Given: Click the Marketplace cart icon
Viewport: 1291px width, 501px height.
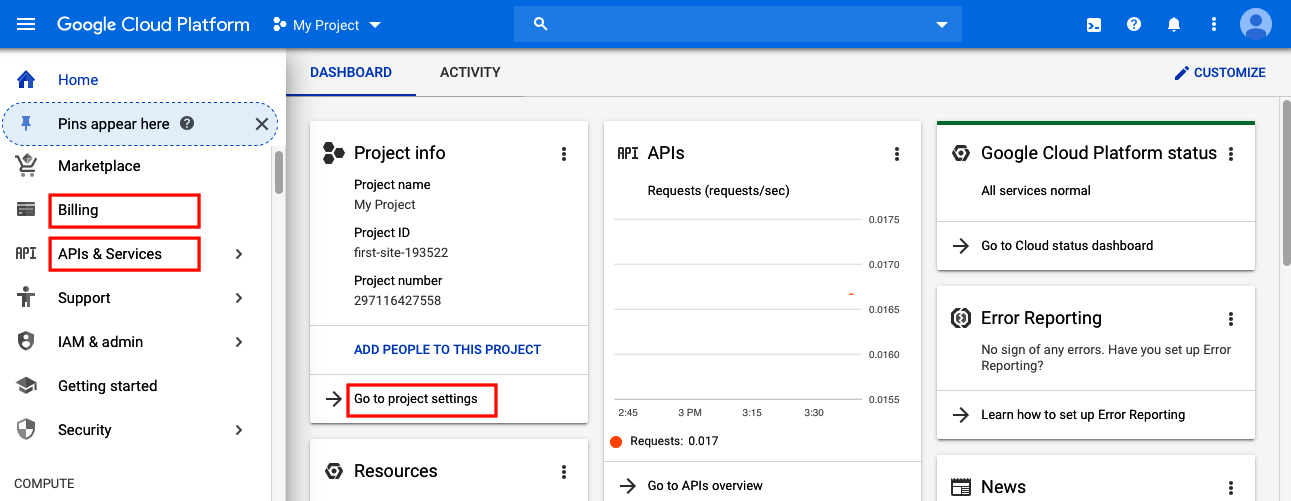Looking at the screenshot, I should point(27,166).
